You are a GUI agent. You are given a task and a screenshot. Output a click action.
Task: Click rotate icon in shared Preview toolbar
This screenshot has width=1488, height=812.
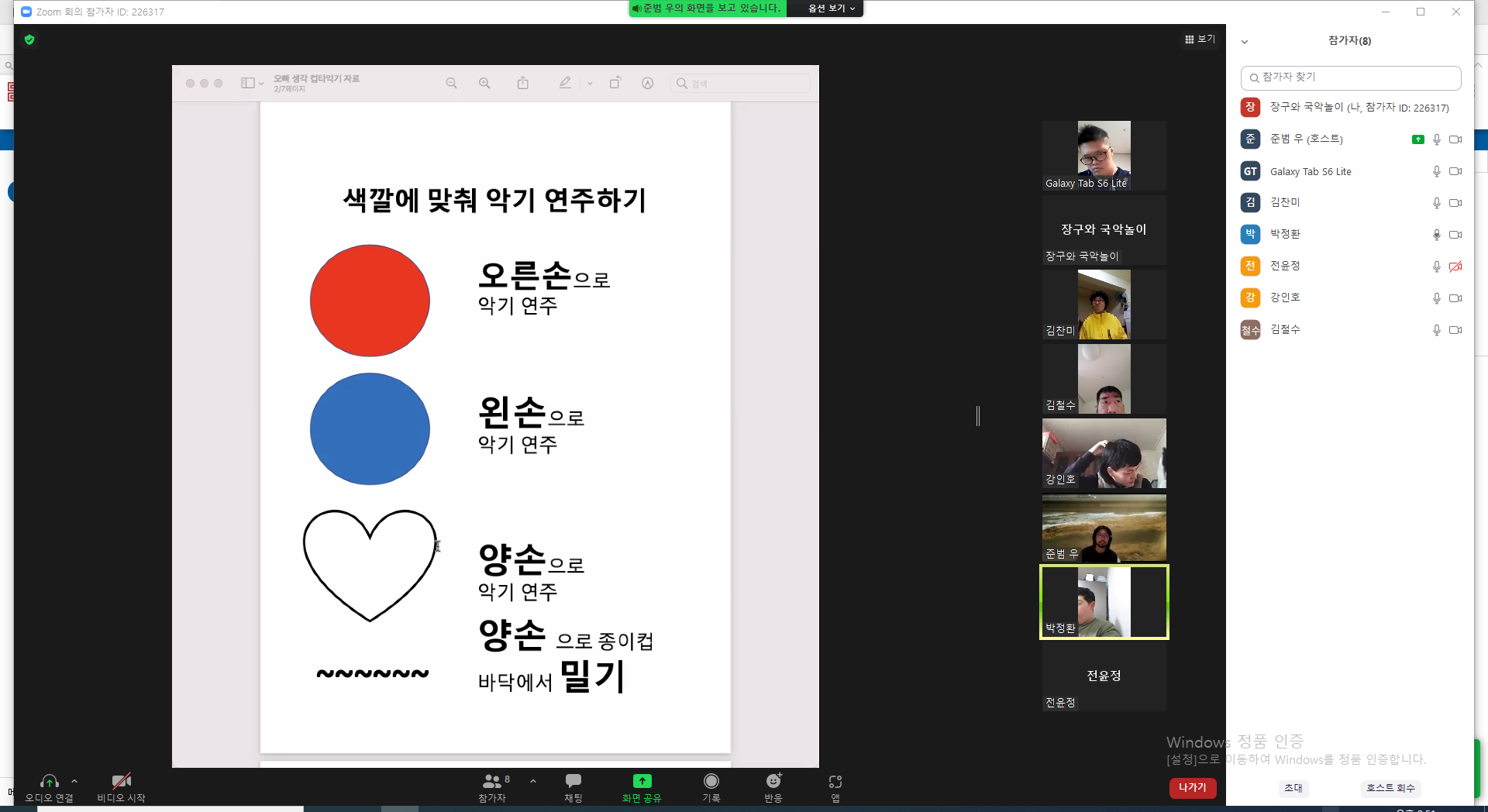tap(615, 83)
